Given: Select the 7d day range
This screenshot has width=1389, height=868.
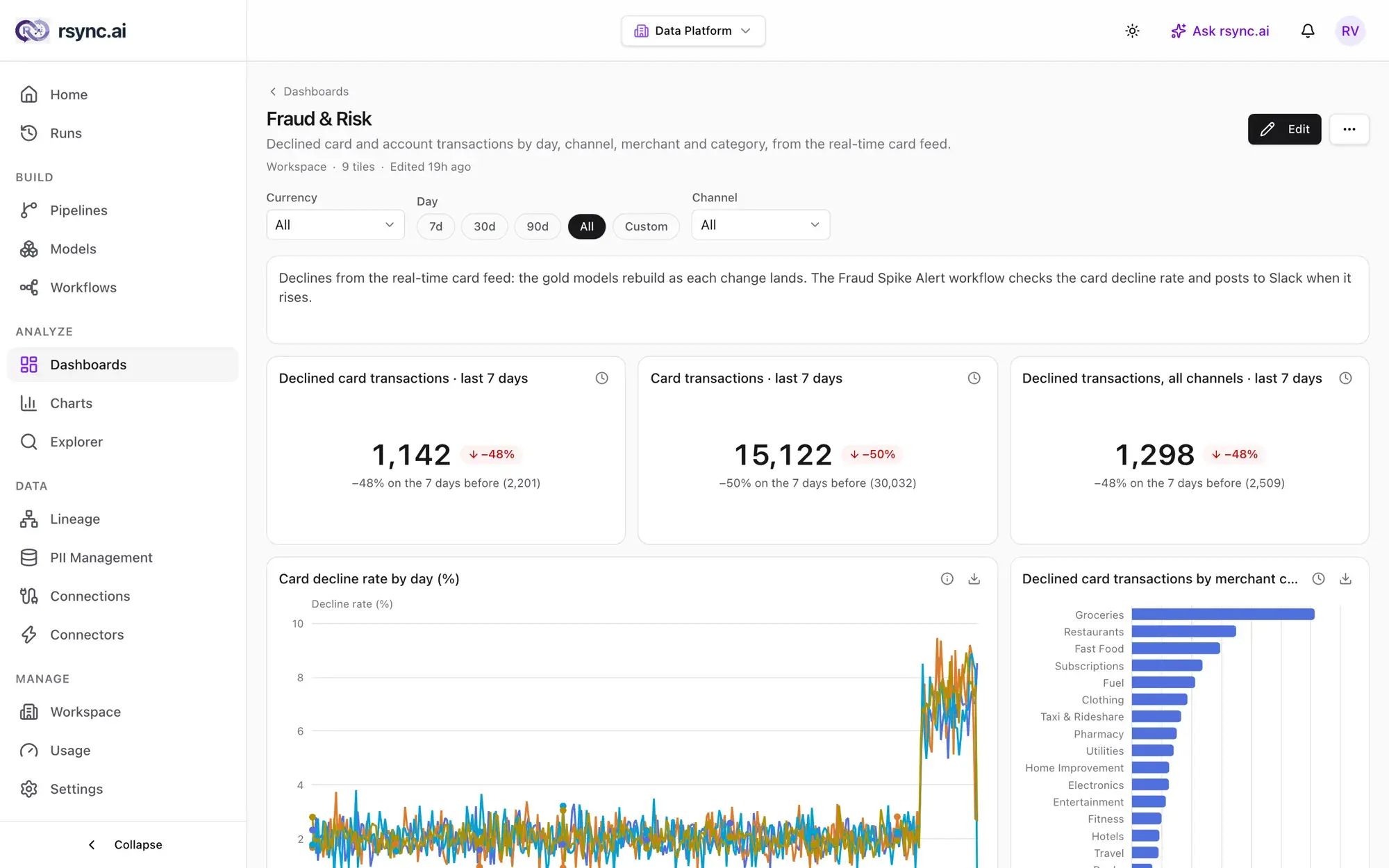Looking at the screenshot, I should (x=435, y=226).
